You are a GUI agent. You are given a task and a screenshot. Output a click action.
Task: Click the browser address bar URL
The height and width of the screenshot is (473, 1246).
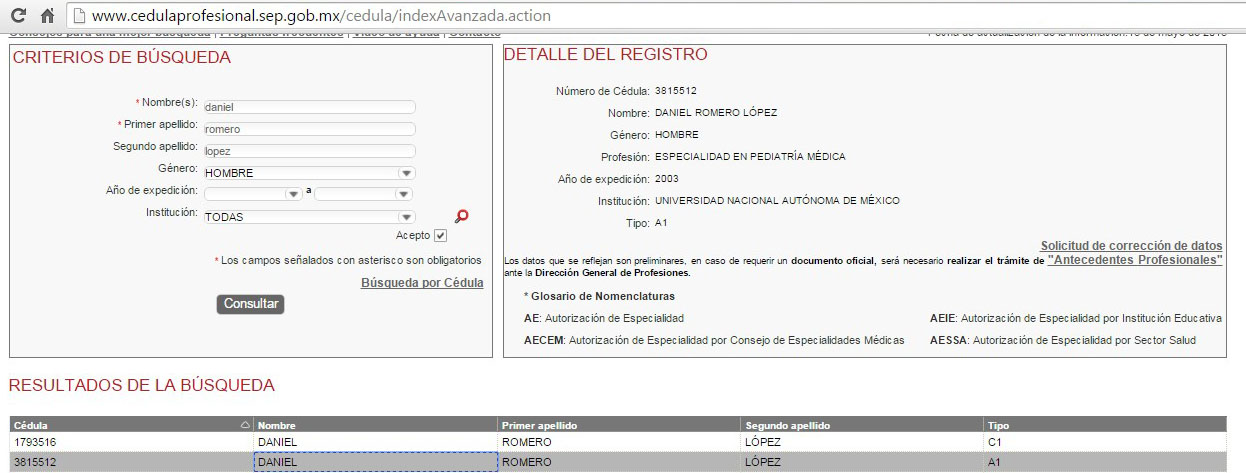coord(320,16)
